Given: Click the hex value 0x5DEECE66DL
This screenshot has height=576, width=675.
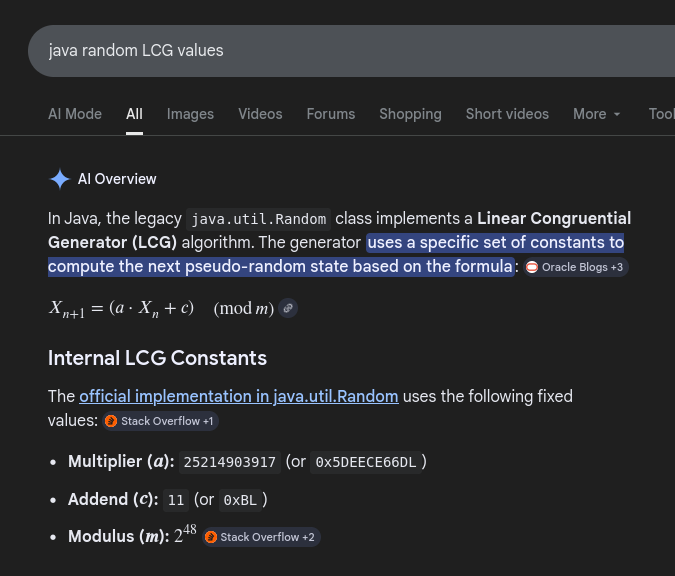Looking at the screenshot, I should (x=366, y=462).
